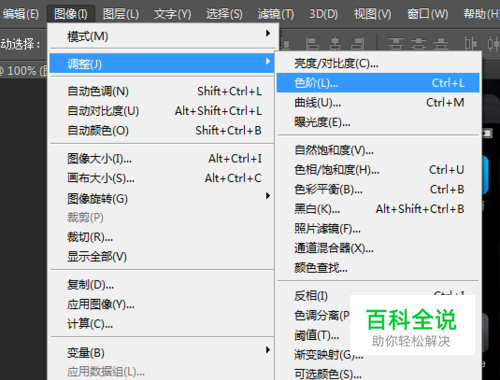Open the 图层(L) menu
Viewport: 500px width, 380px height.
coord(121,14)
